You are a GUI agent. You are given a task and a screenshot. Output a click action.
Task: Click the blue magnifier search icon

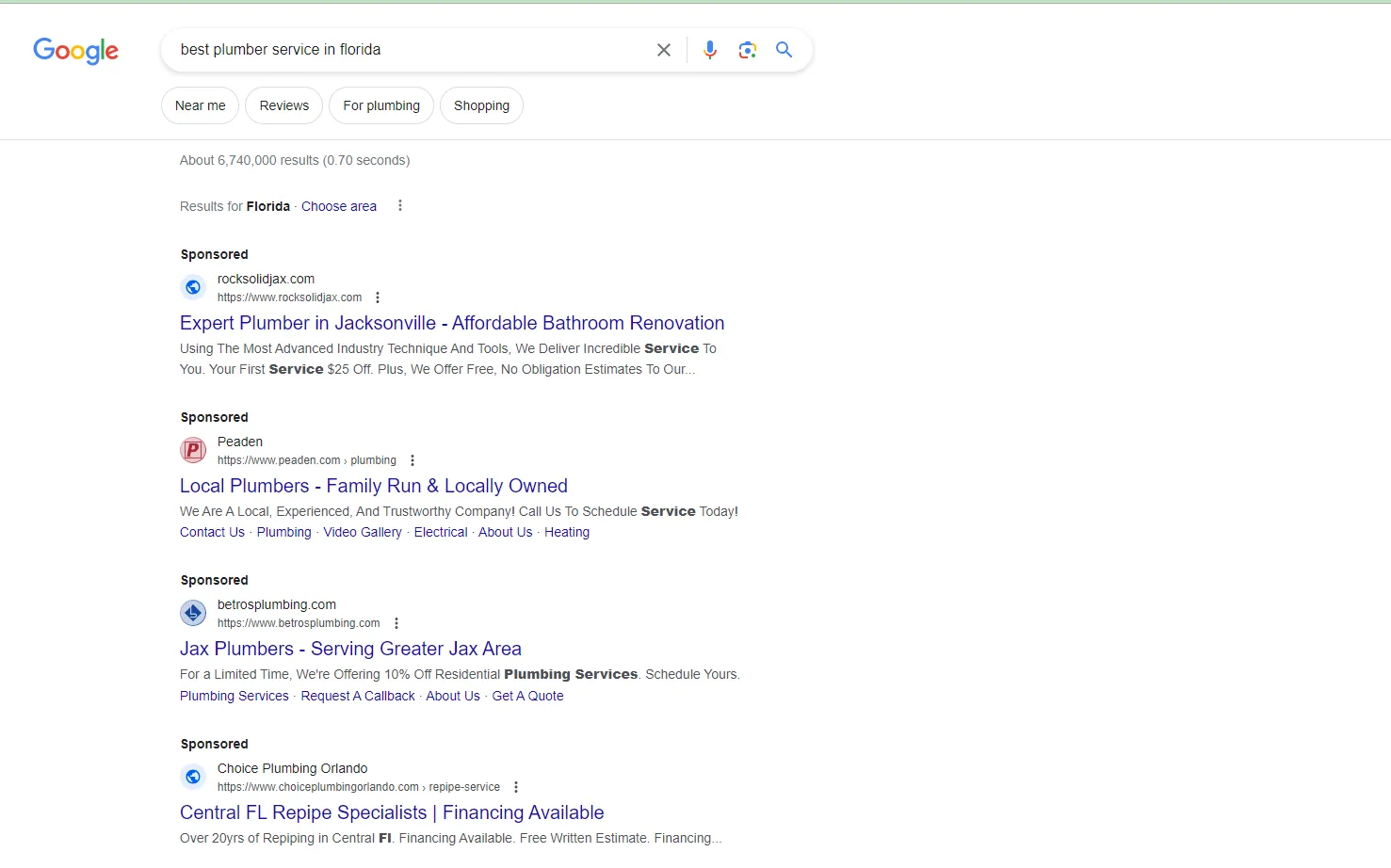(784, 50)
